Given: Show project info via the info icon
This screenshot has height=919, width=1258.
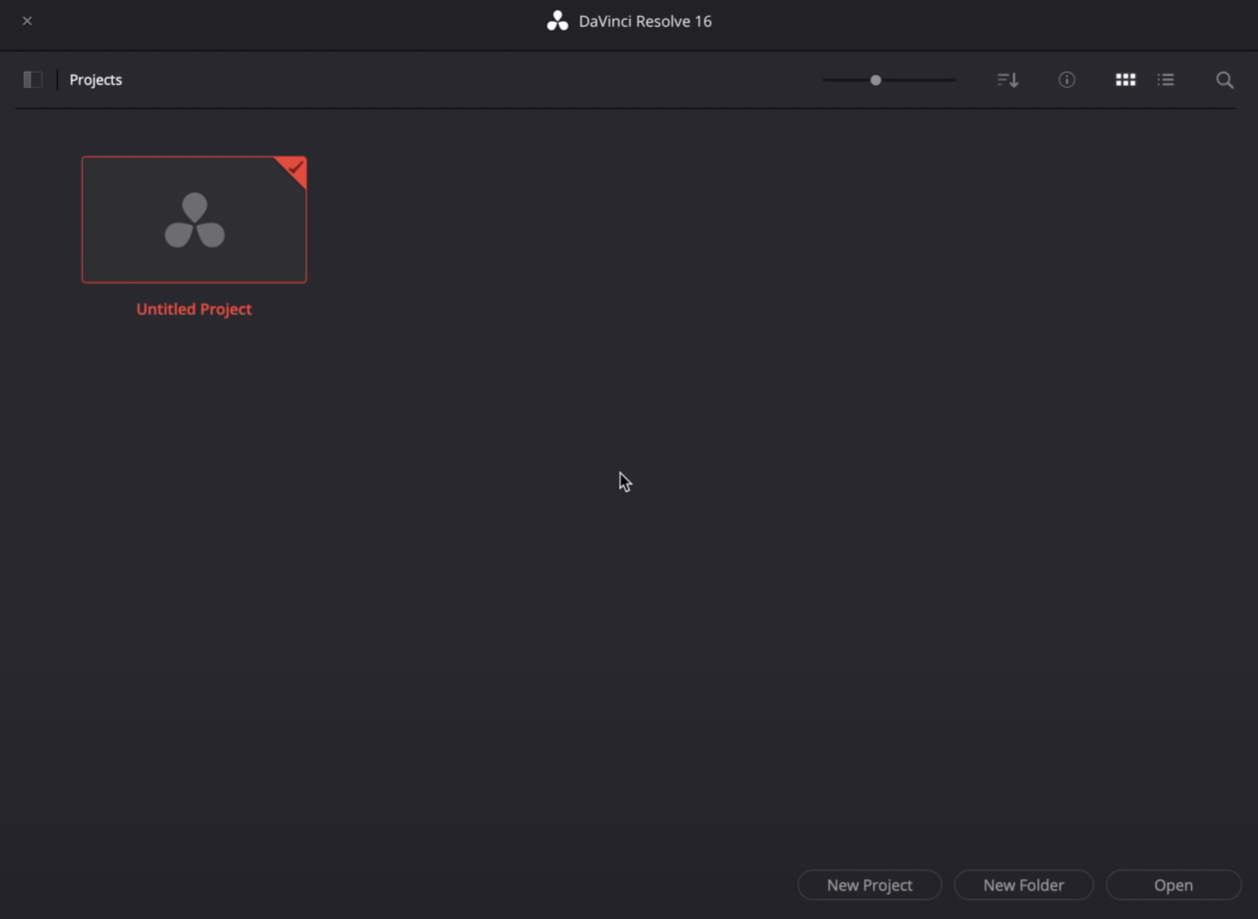Looking at the screenshot, I should tap(1067, 80).
